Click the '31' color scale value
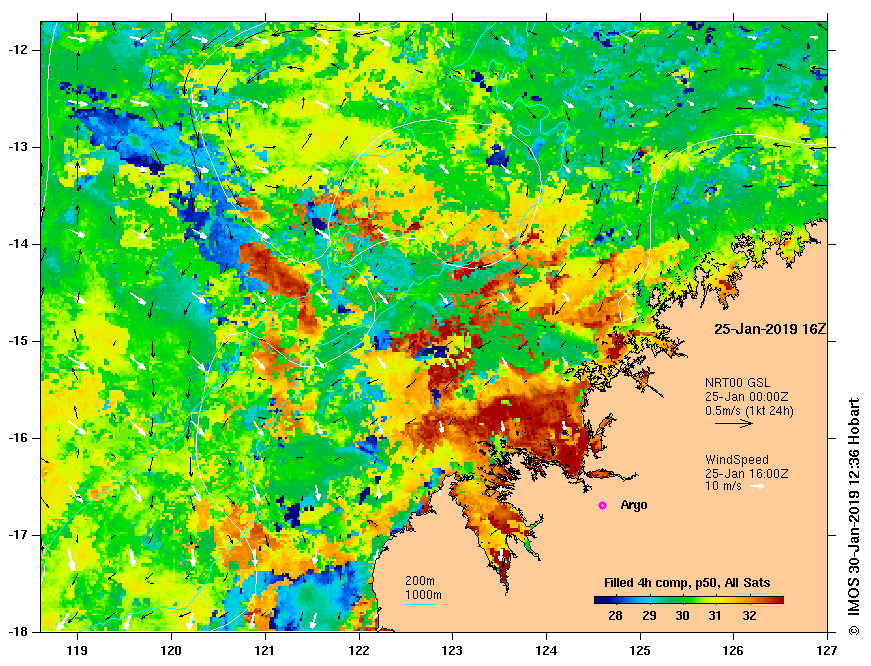 click(x=715, y=615)
